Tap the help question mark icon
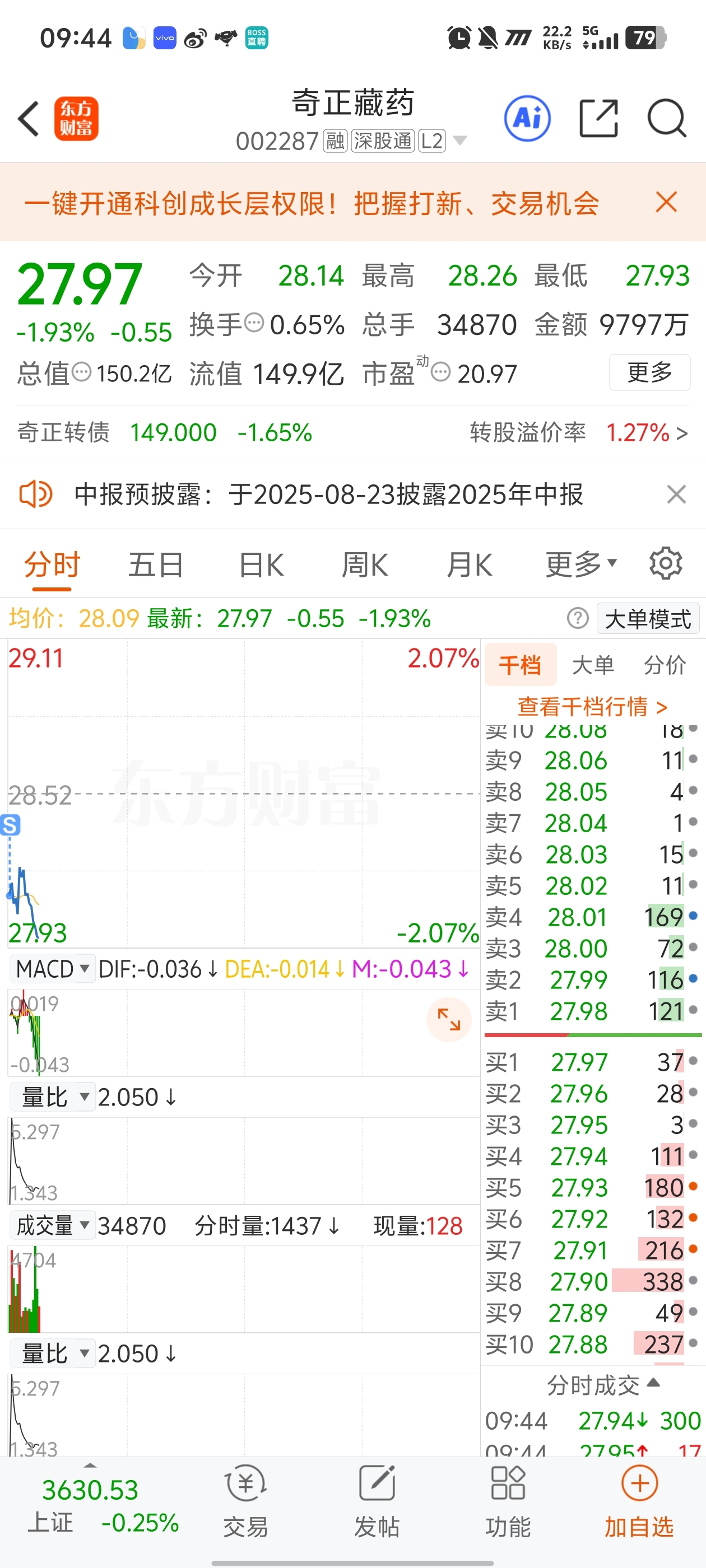 click(x=578, y=618)
